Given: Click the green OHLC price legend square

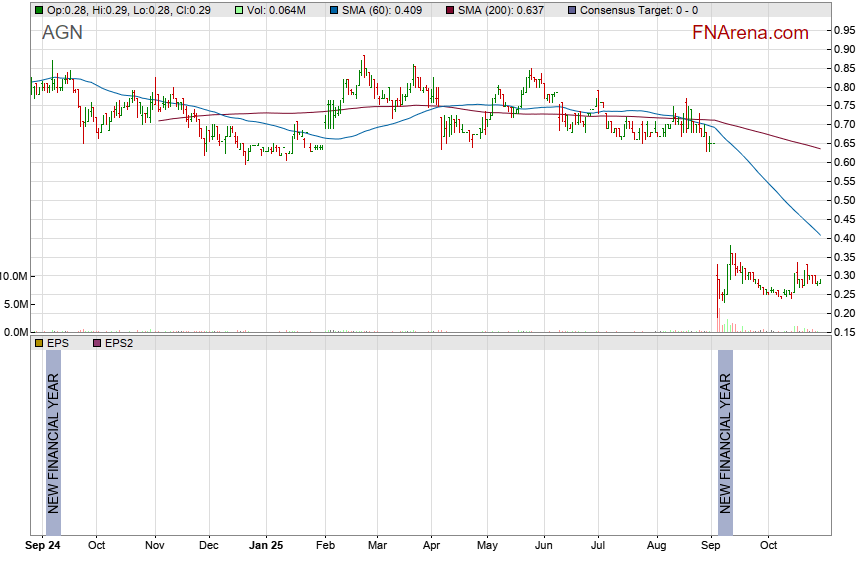Looking at the screenshot, I should pos(38,10).
